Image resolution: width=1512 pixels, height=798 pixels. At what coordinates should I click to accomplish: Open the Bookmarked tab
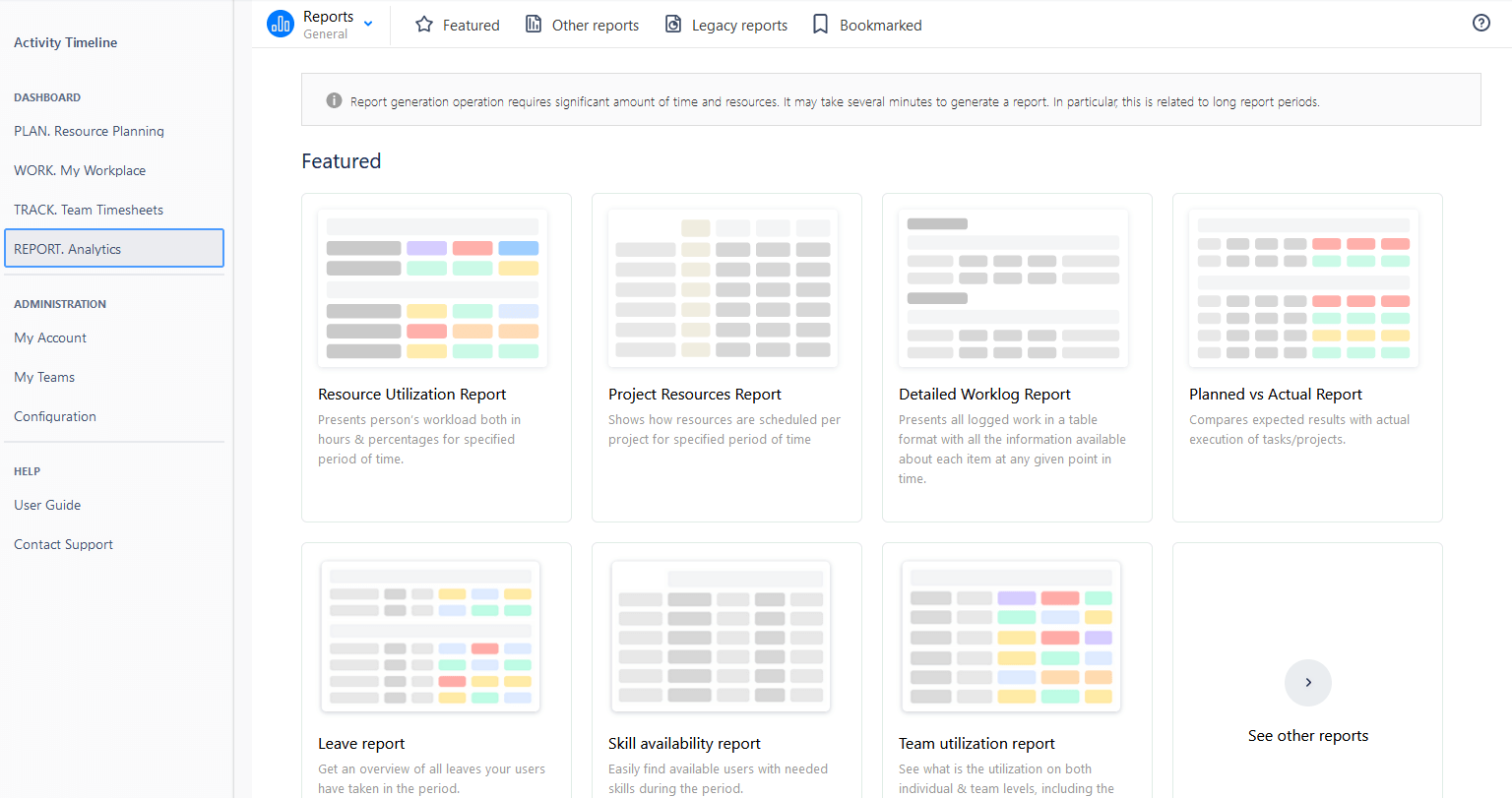(867, 25)
